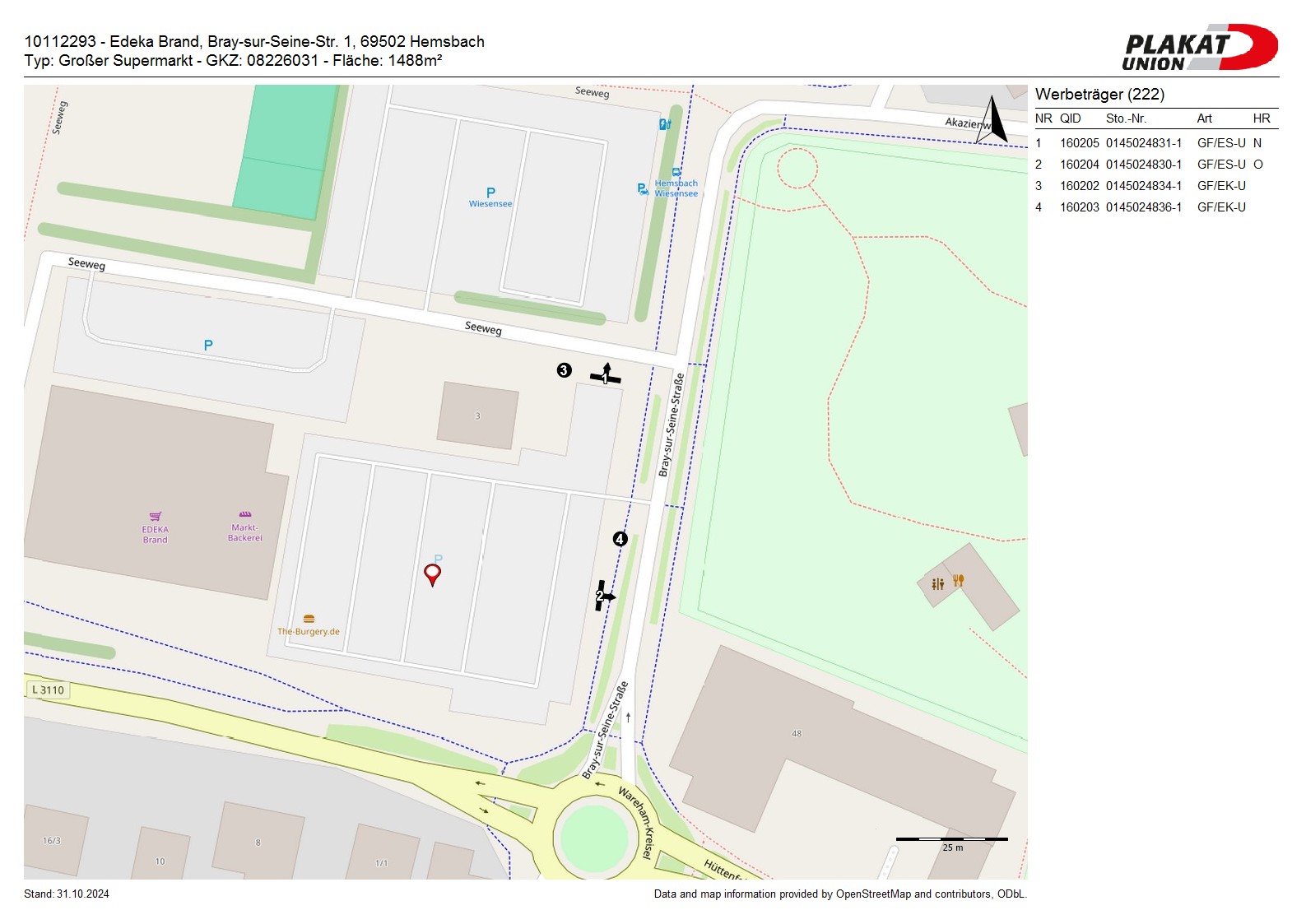Select table row with QID 160205
The height and width of the screenshot is (924, 1306).
[1155, 143]
